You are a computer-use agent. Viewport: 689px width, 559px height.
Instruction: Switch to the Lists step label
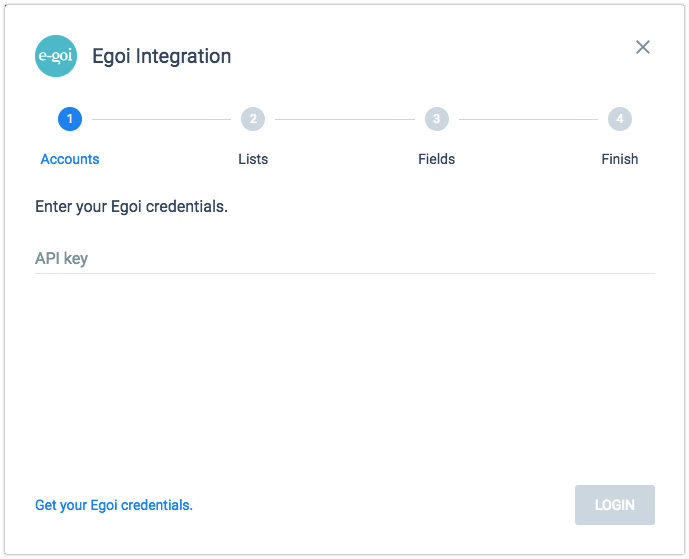click(253, 159)
